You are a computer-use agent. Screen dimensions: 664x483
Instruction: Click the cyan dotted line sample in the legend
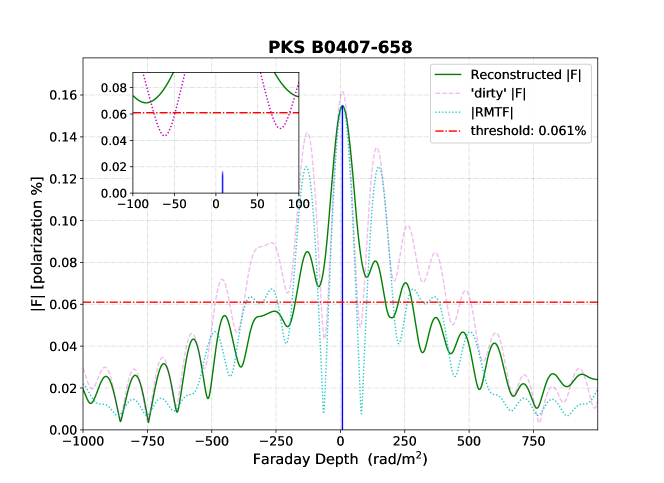[448, 112]
